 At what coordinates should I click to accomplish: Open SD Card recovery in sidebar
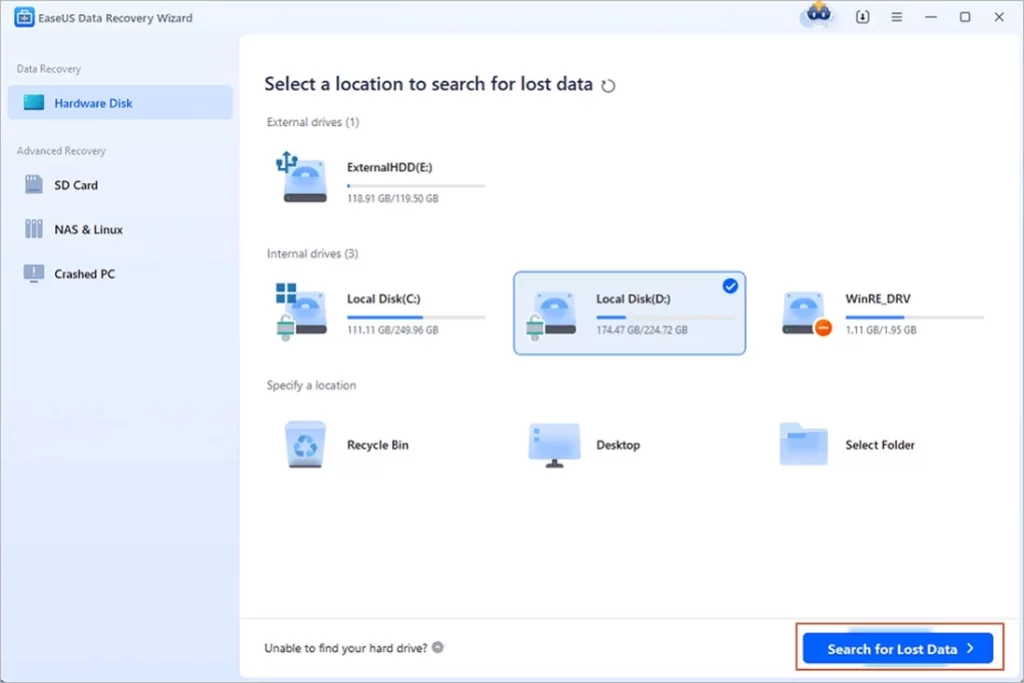tap(75, 185)
